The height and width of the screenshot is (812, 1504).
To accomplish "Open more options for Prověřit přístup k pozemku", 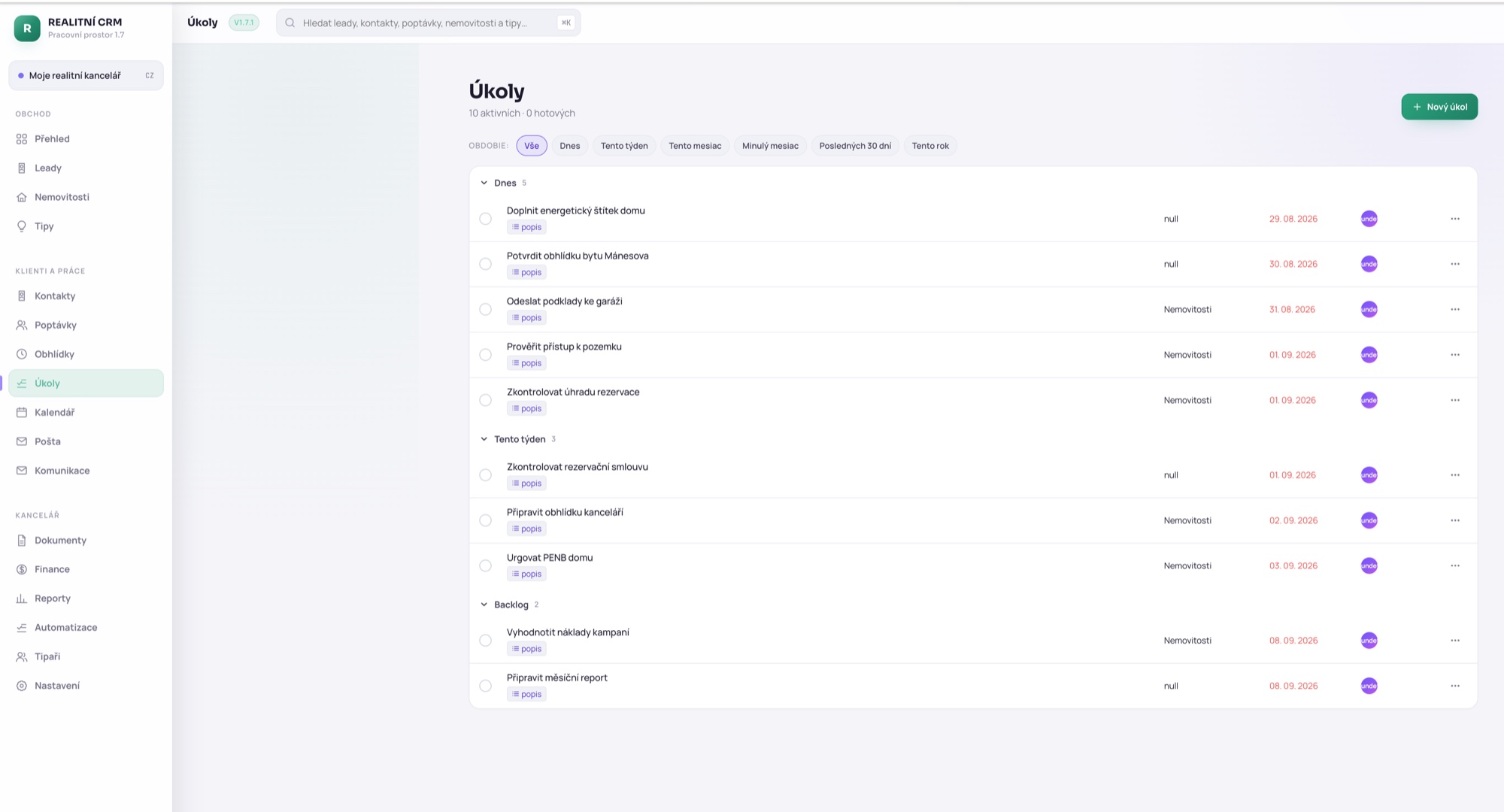I will pyautogui.click(x=1455, y=355).
